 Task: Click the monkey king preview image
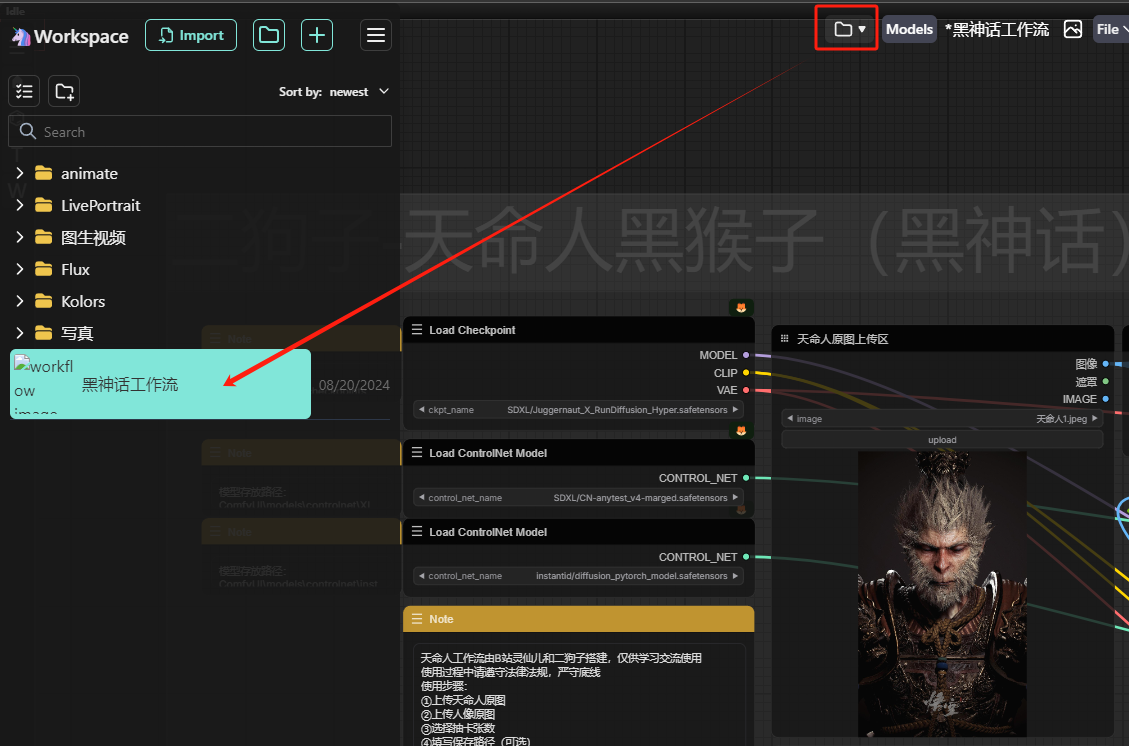[x=943, y=593]
